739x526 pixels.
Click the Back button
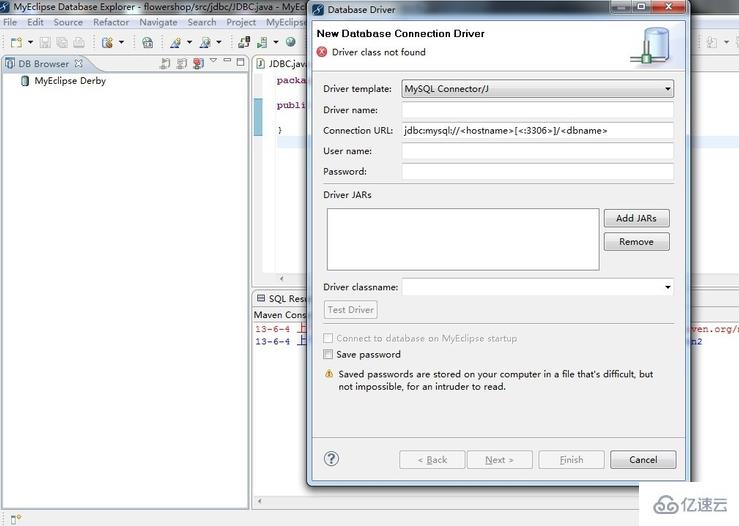(432, 460)
